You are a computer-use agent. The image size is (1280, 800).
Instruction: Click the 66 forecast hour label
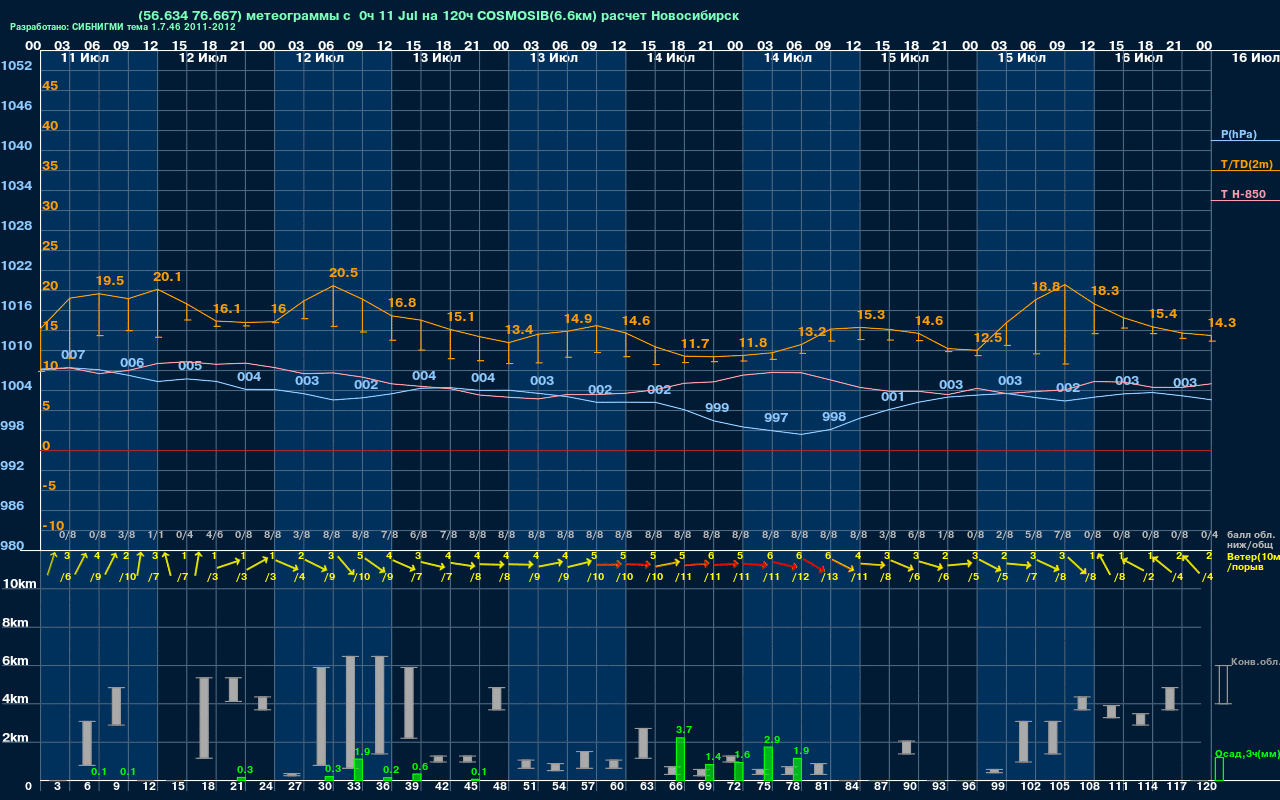click(x=677, y=787)
